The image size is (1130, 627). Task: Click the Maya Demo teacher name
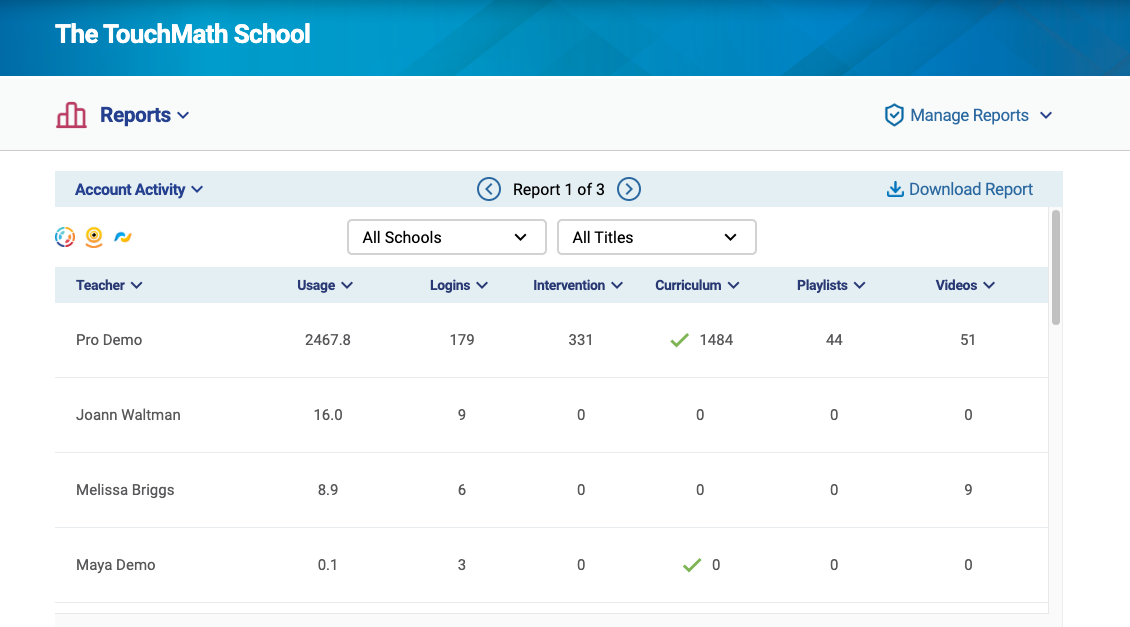click(x=115, y=565)
